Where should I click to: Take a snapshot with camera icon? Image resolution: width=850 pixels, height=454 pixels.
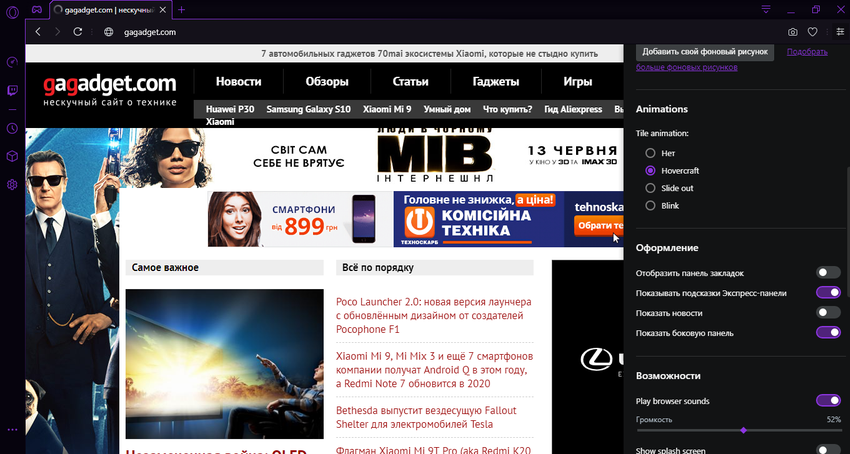tap(793, 32)
